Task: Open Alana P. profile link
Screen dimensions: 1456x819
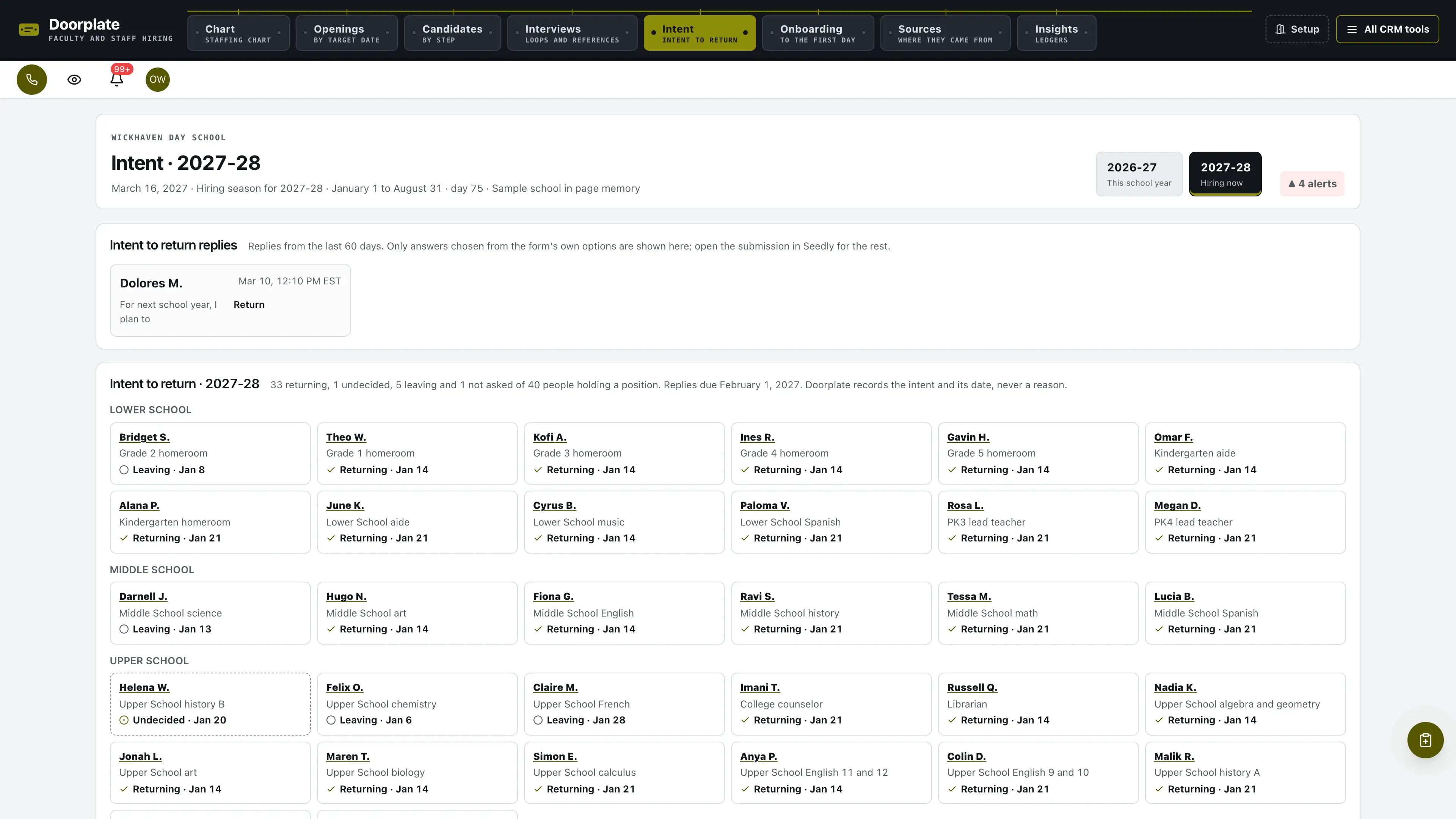Action: 139,505
